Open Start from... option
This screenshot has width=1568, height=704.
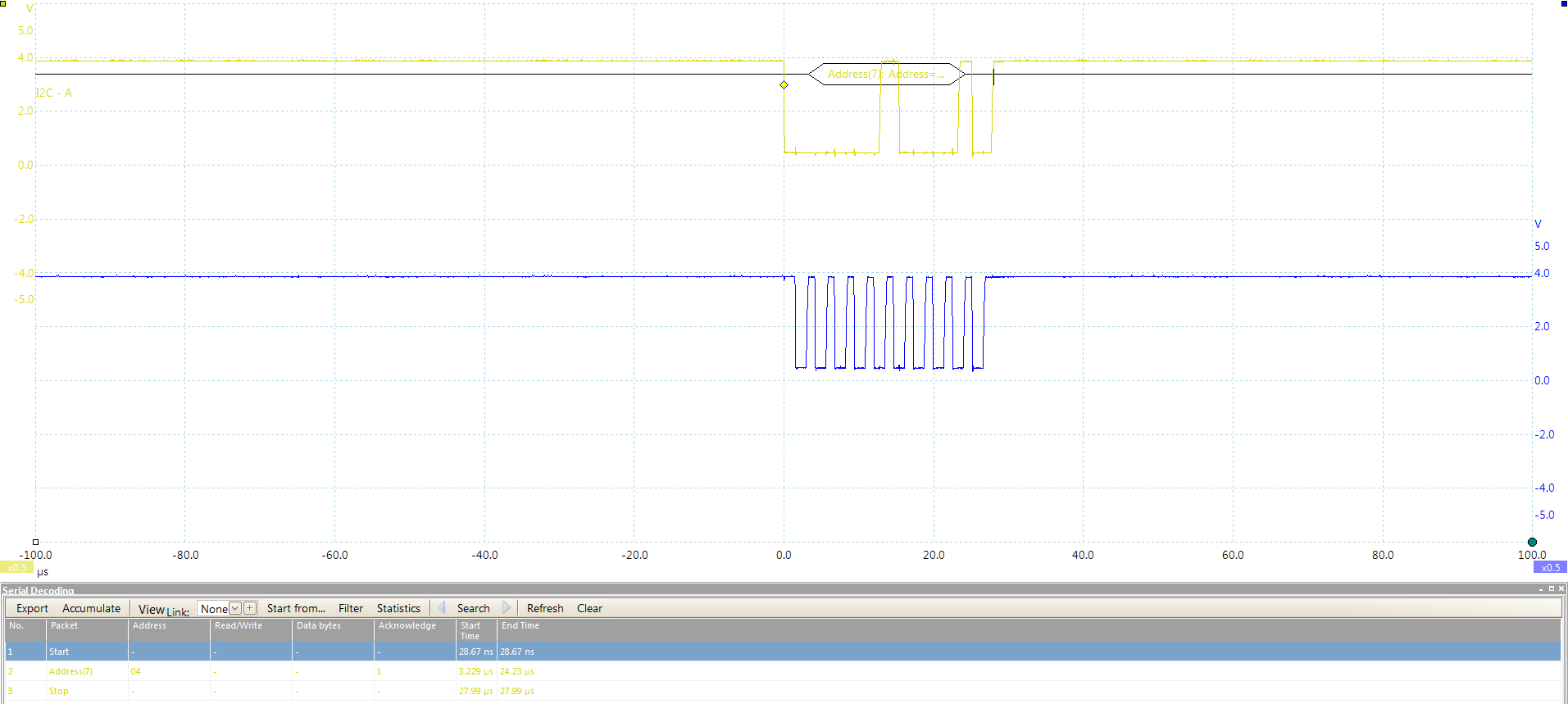[296, 608]
